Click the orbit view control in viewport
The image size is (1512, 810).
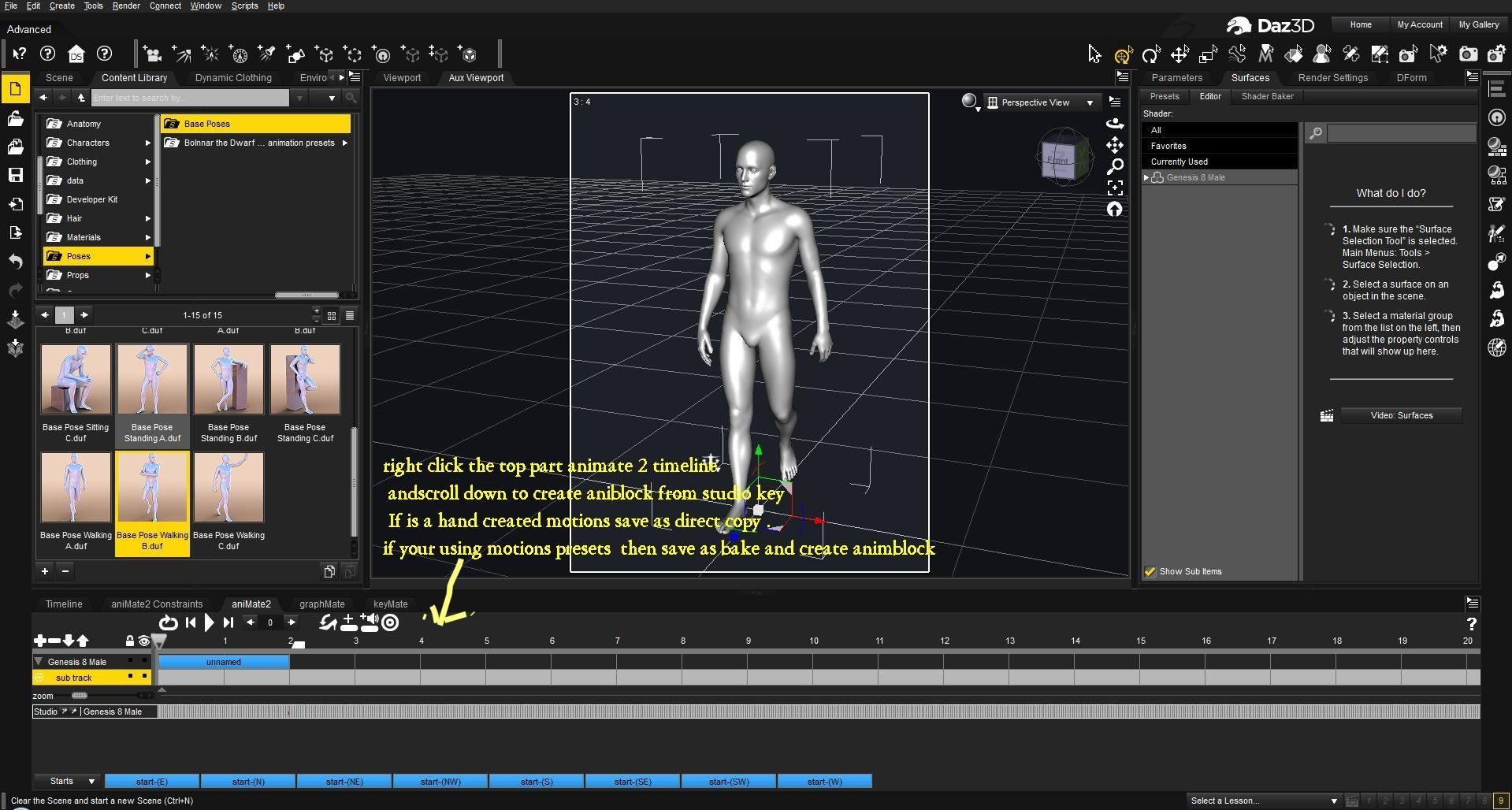(1114, 123)
